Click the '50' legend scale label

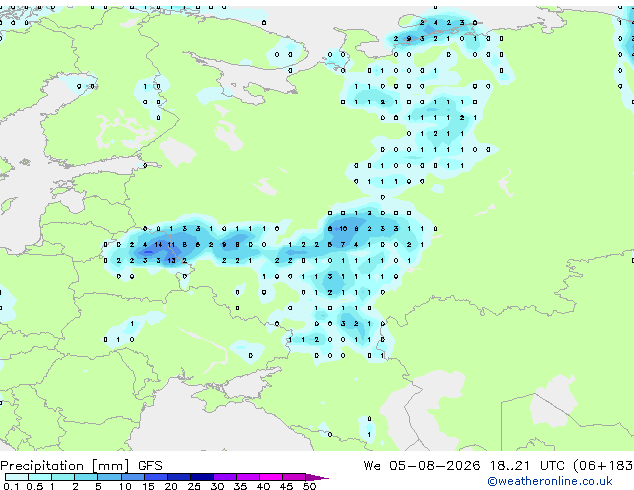[x=309, y=486]
